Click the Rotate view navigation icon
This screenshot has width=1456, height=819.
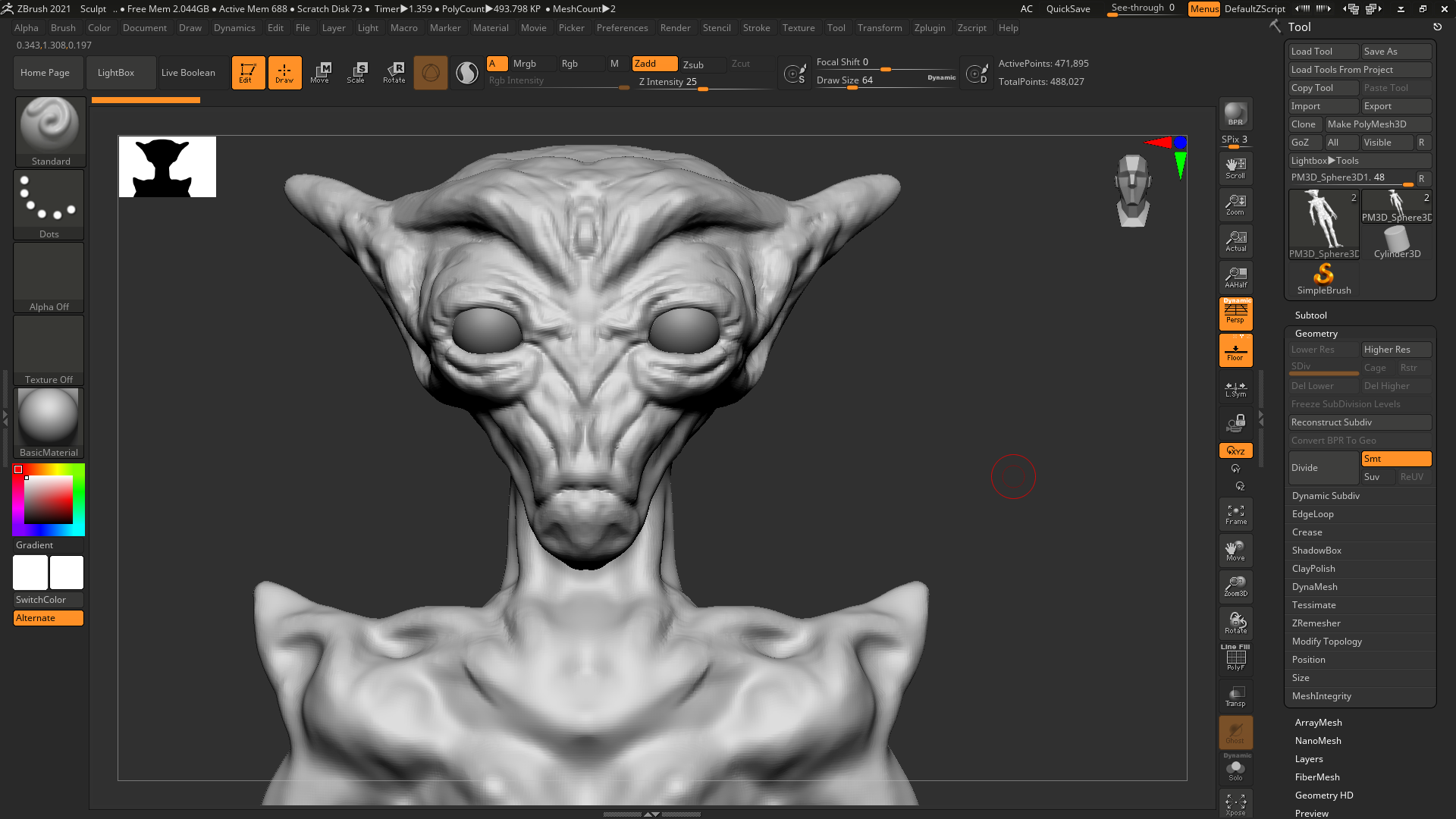click(x=1235, y=623)
